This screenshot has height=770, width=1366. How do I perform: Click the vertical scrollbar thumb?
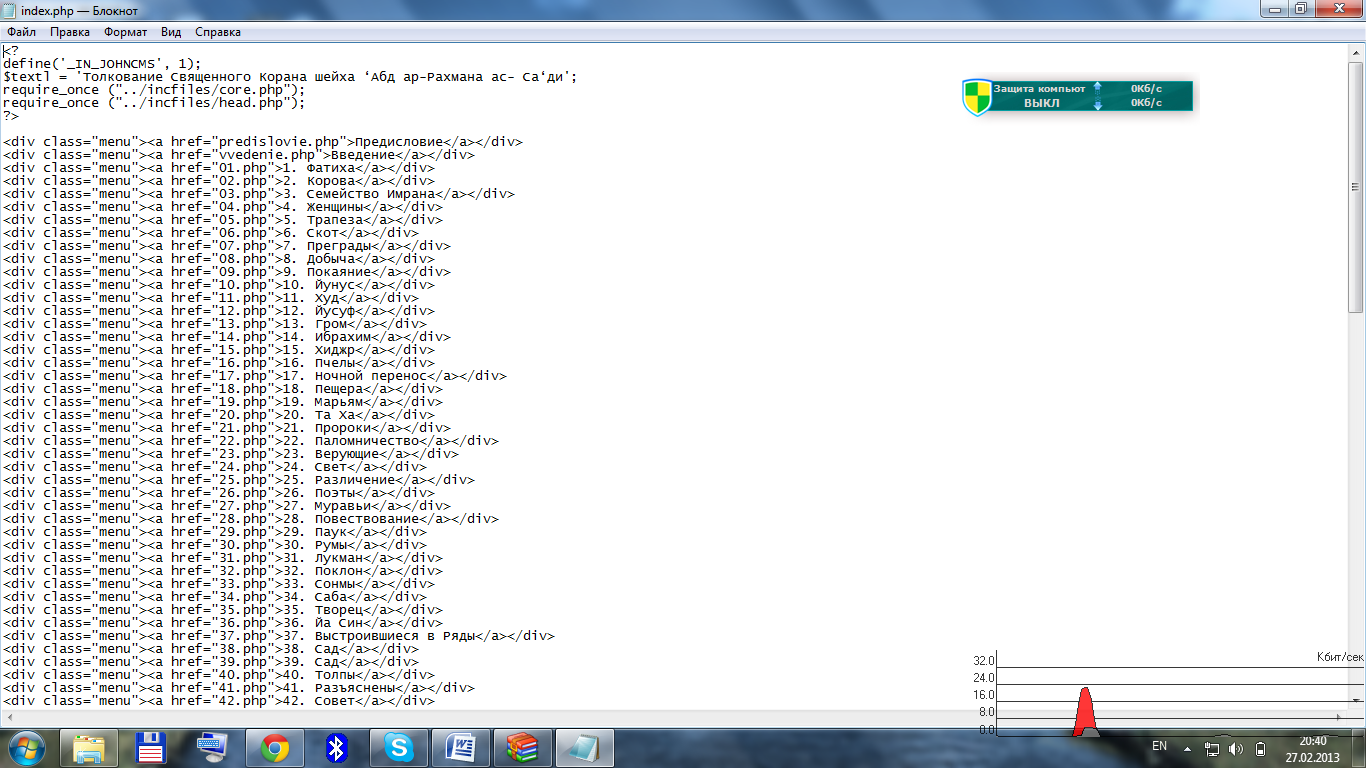tap(1356, 188)
